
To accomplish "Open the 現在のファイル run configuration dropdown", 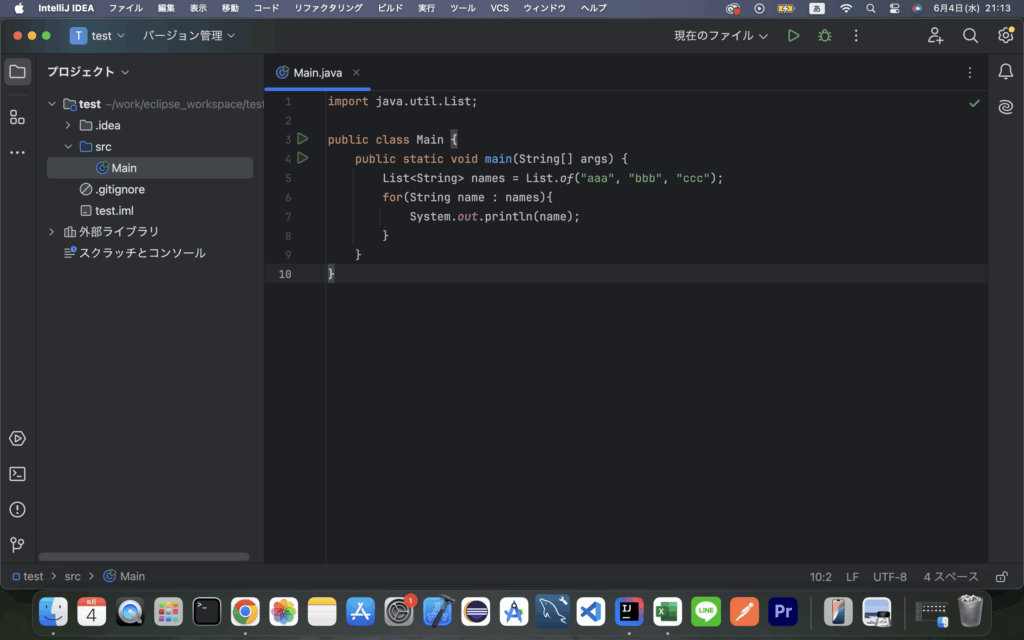I will pos(720,36).
